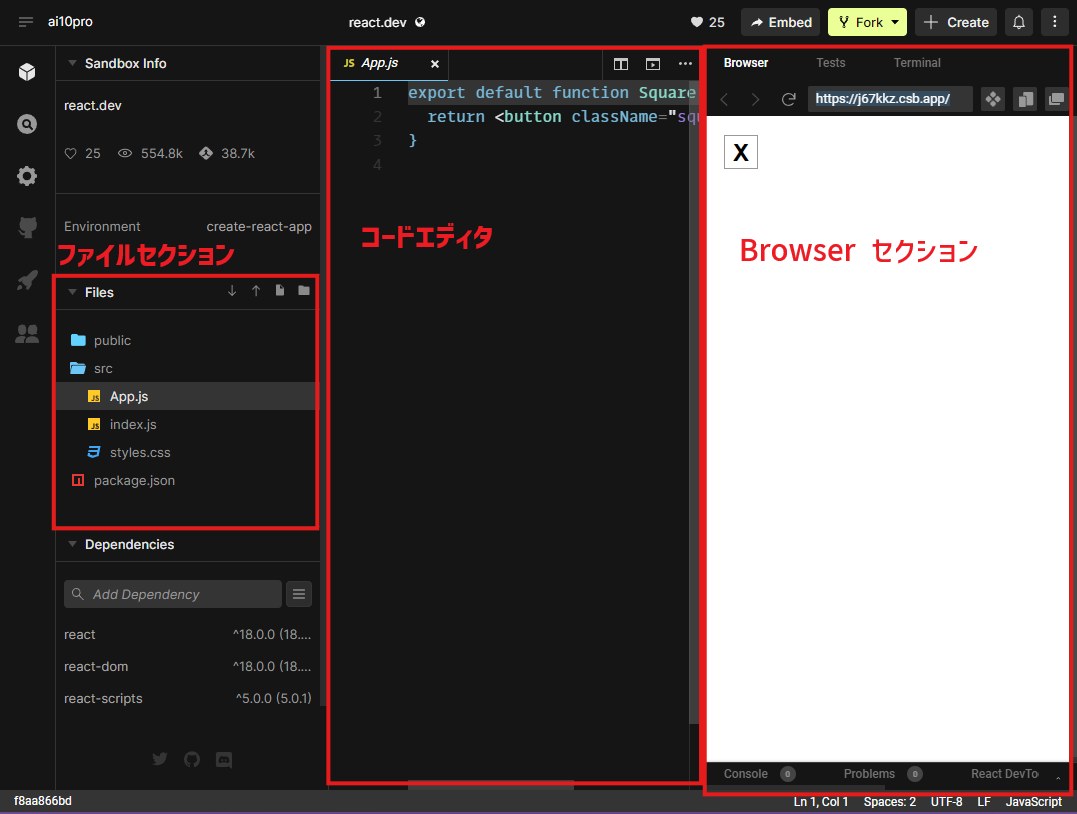Select the Search icon in the sidebar
The height and width of the screenshot is (814, 1077).
point(27,124)
